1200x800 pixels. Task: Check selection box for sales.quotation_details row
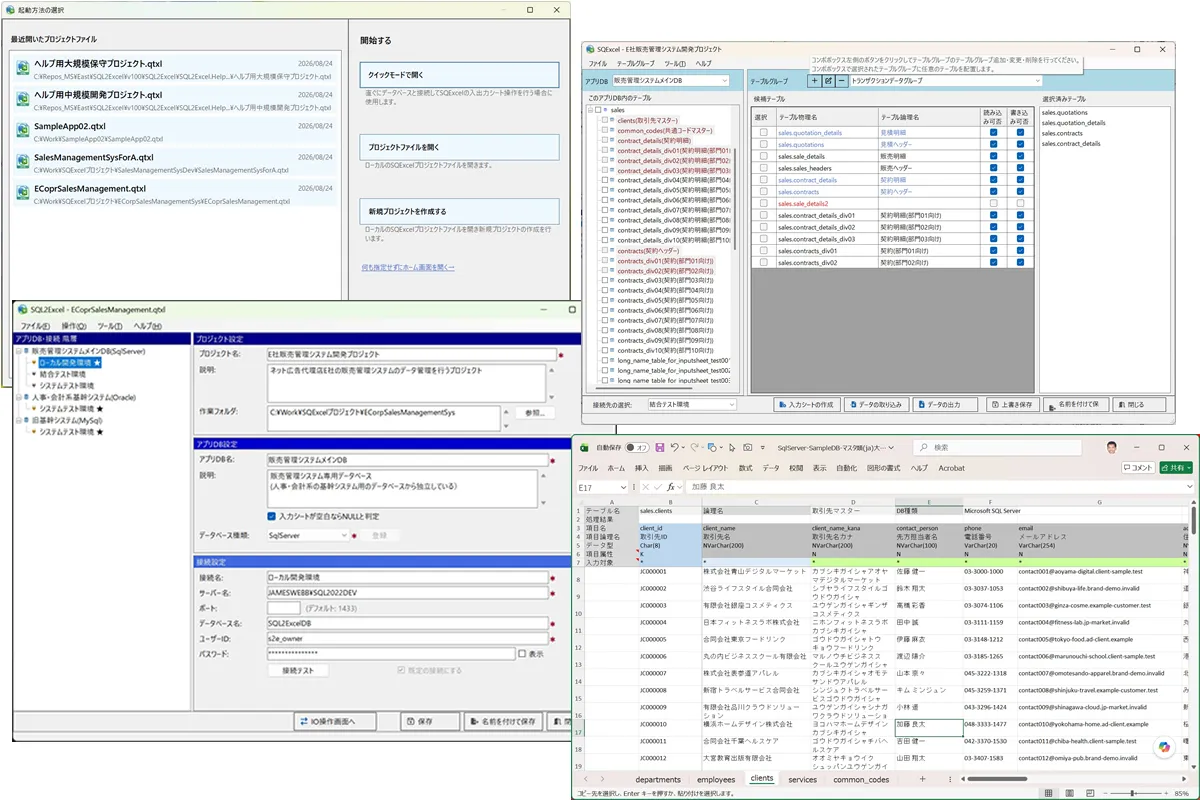coord(763,133)
